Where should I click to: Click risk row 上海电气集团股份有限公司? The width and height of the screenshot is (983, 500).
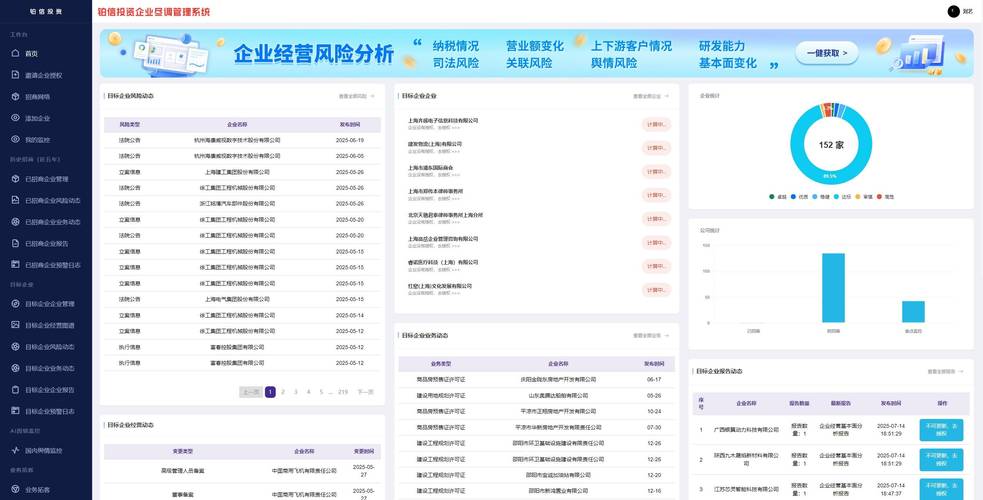coord(242,299)
